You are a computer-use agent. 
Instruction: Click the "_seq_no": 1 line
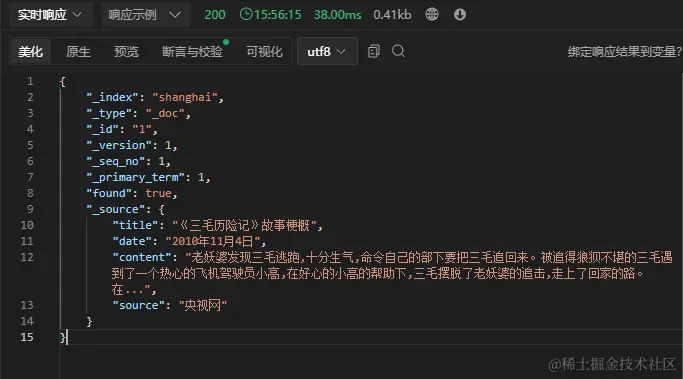click(x=128, y=161)
